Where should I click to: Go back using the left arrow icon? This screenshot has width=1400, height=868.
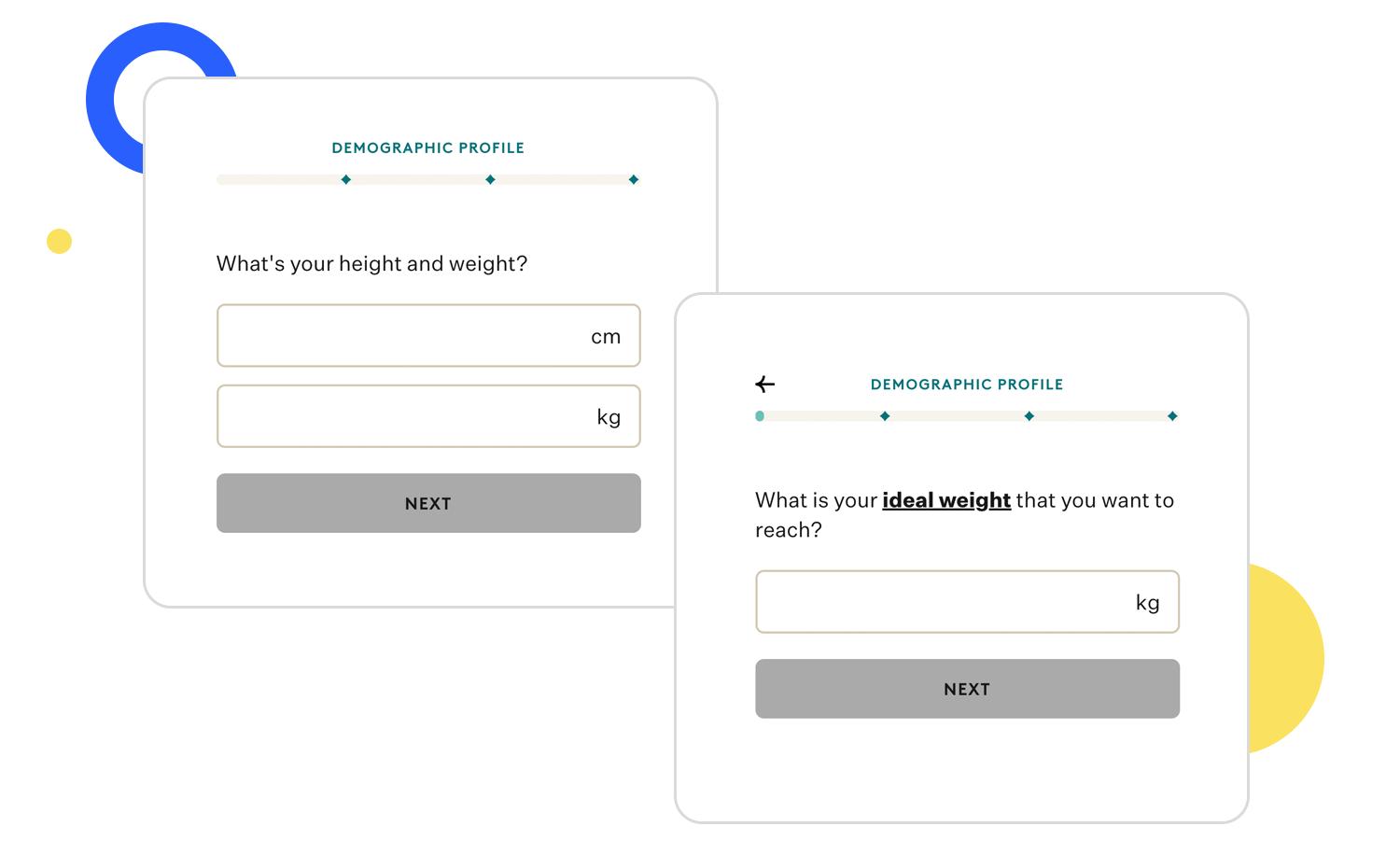point(765,385)
